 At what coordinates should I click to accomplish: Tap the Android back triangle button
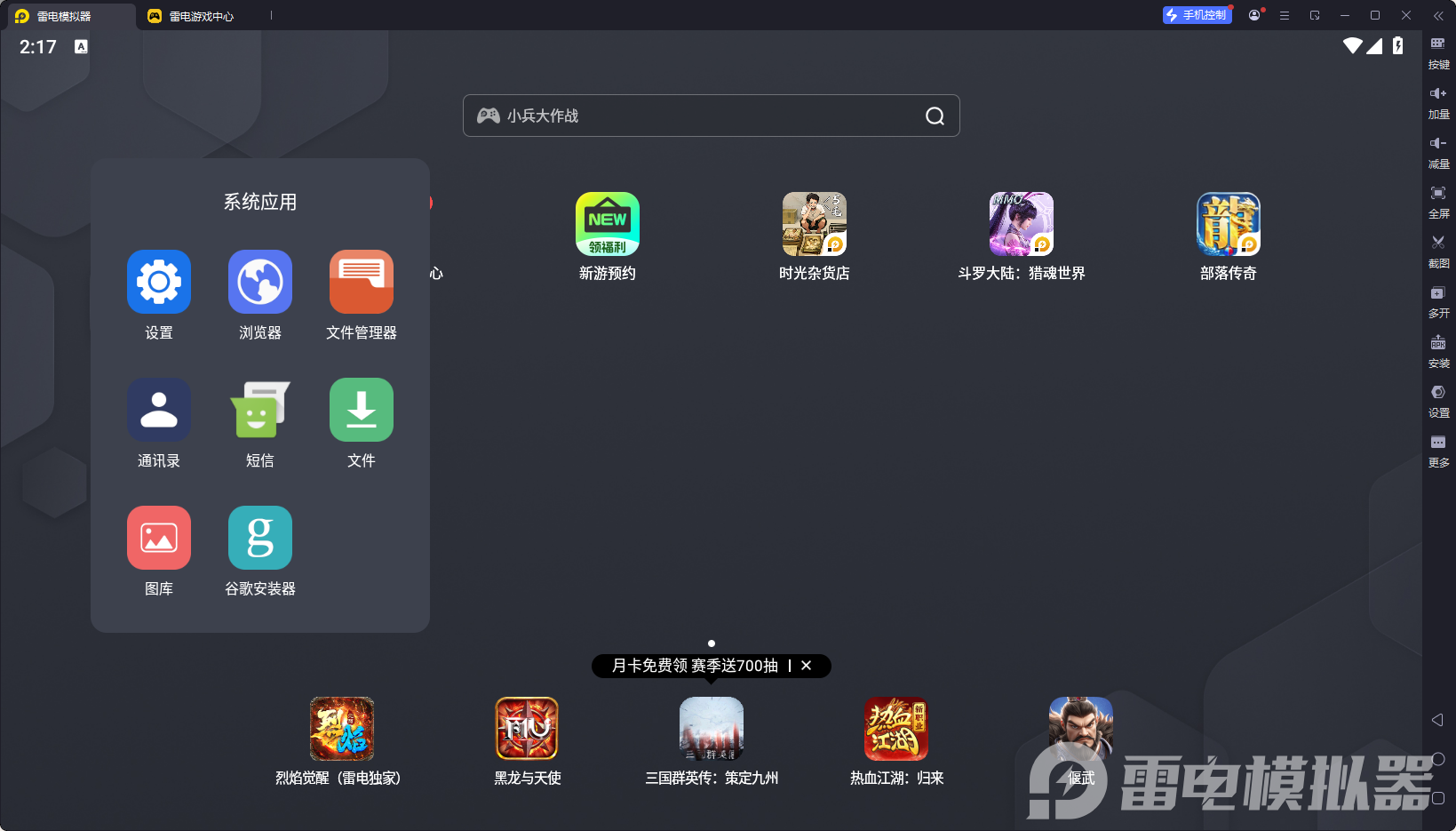pyautogui.click(x=1437, y=720)
